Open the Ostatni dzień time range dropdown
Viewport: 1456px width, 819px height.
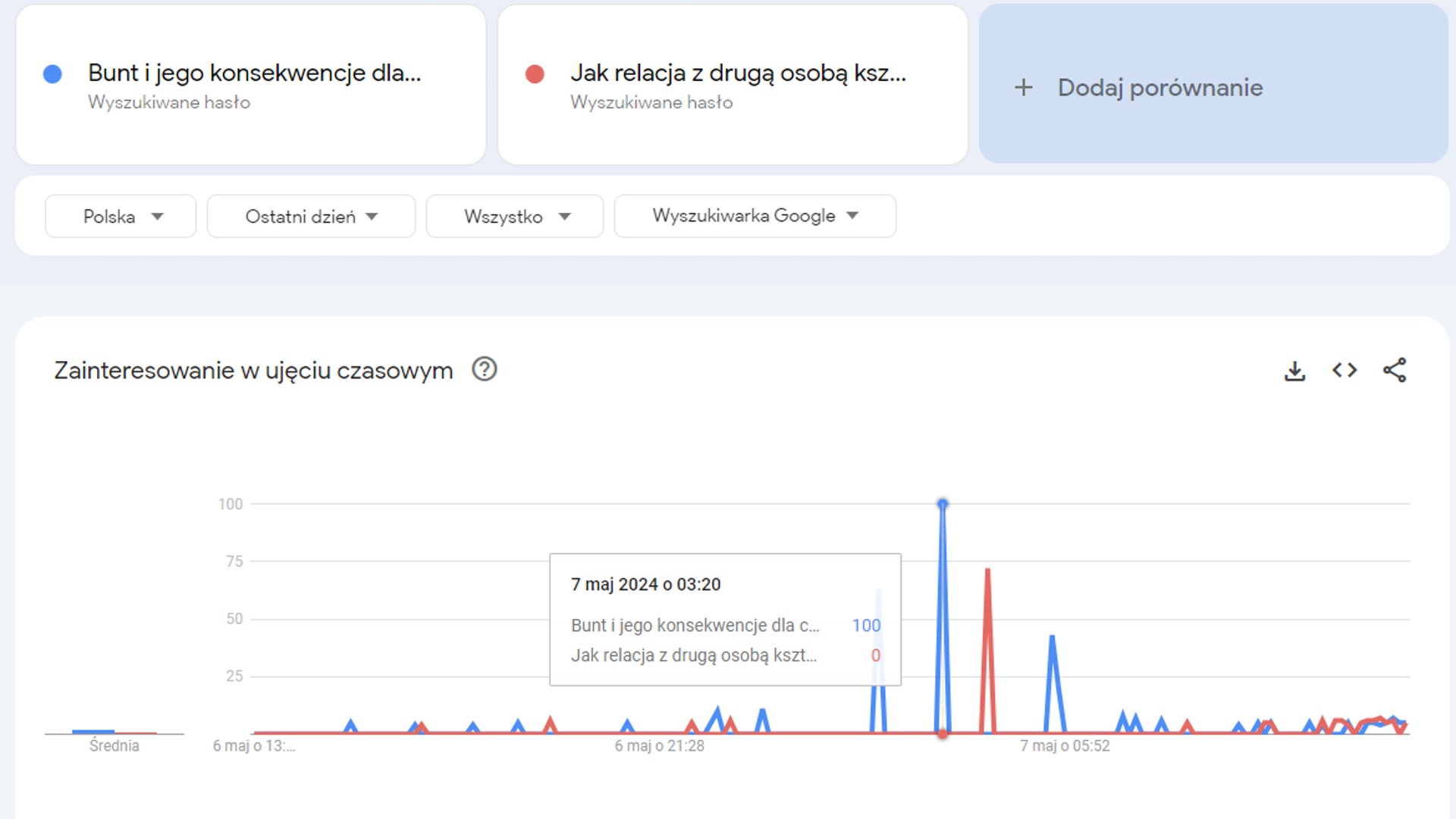tap(311, 217)
